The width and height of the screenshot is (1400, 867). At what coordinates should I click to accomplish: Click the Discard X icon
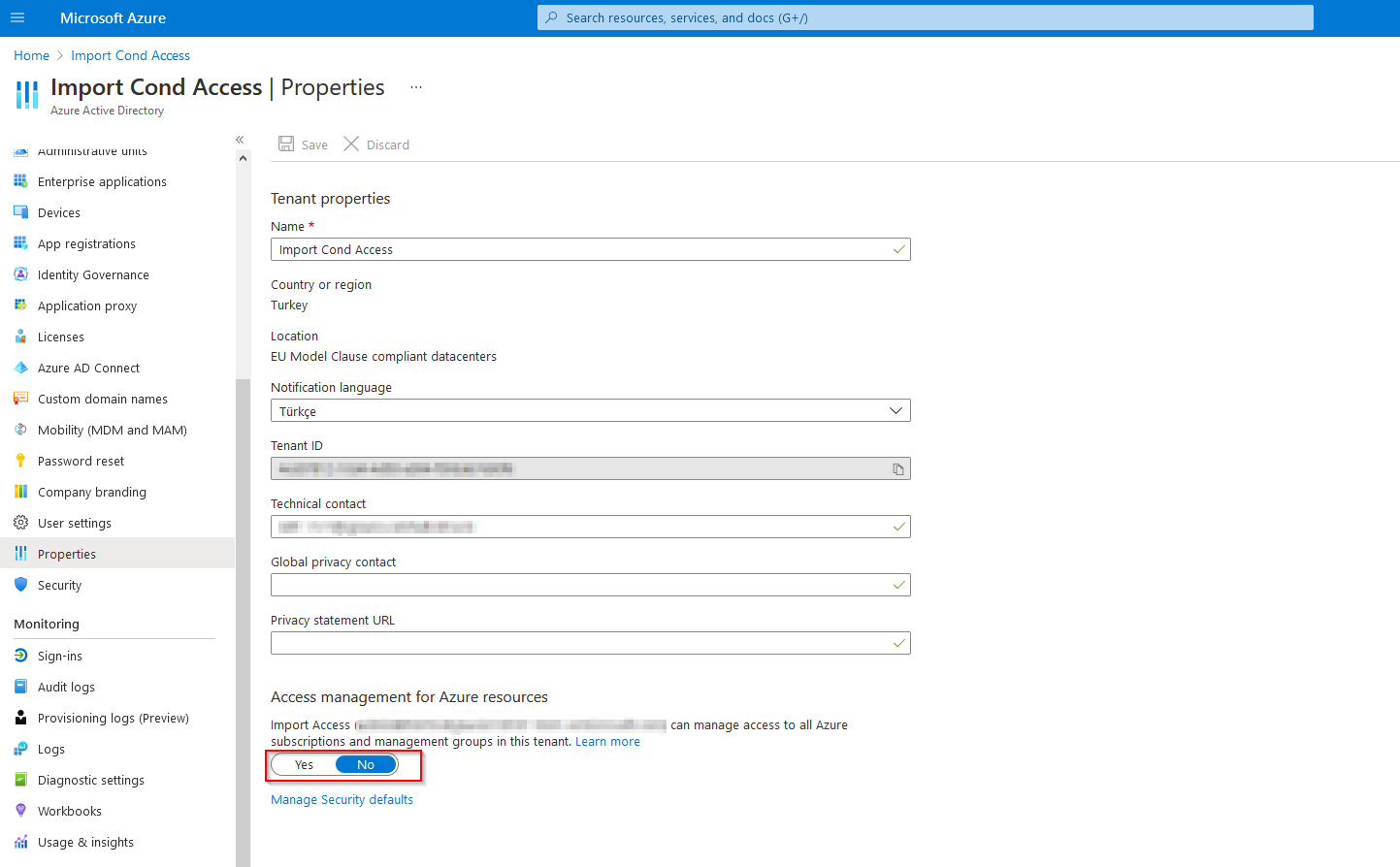click(351, 144)
